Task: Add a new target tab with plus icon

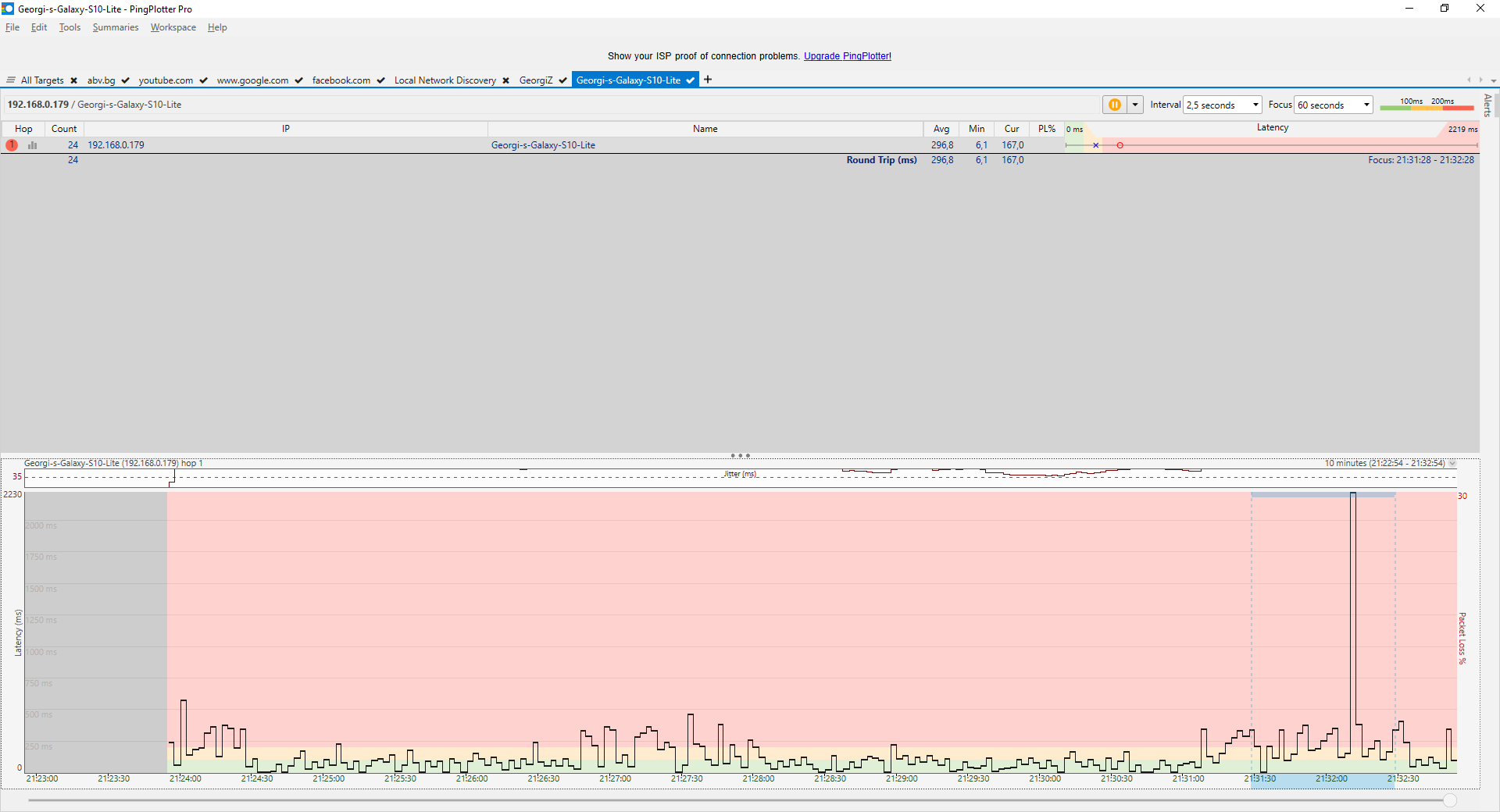Action: coord(708,80)
